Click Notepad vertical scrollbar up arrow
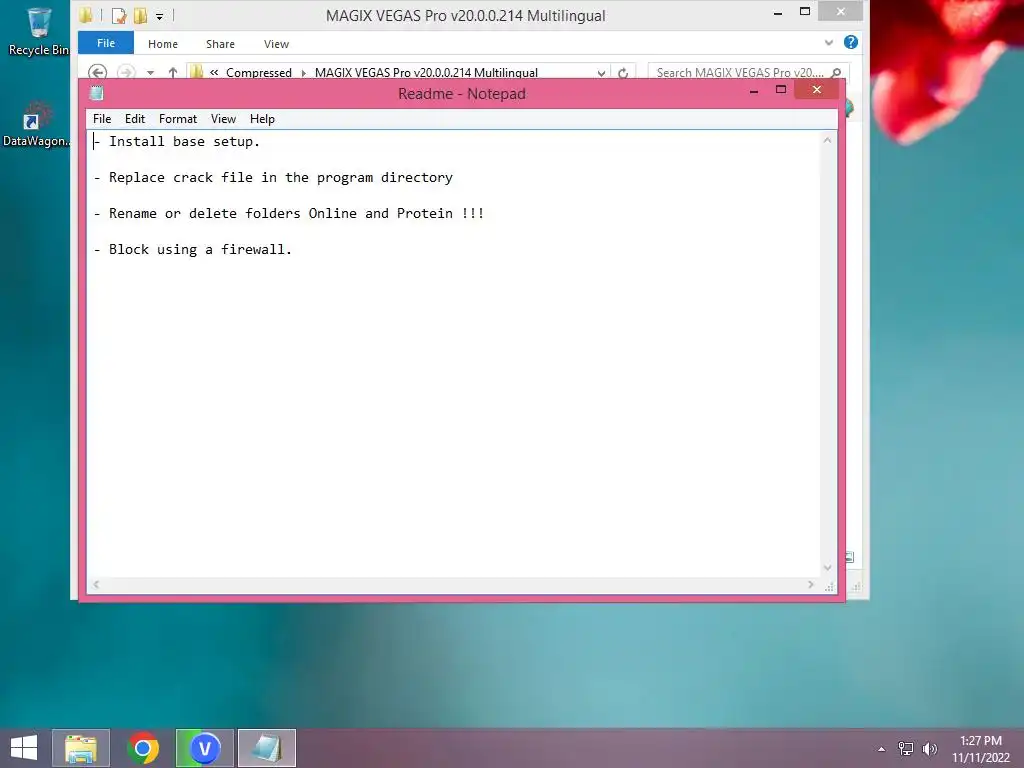This screenshot has width=1024, height=768. click(827, 140)
